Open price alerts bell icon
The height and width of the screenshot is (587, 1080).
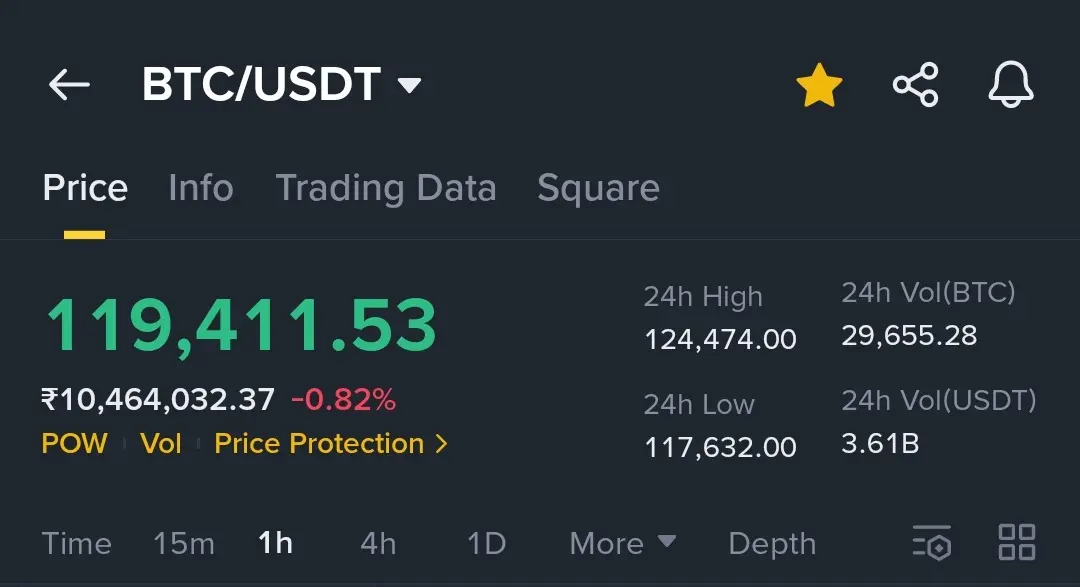[1010, 85]
